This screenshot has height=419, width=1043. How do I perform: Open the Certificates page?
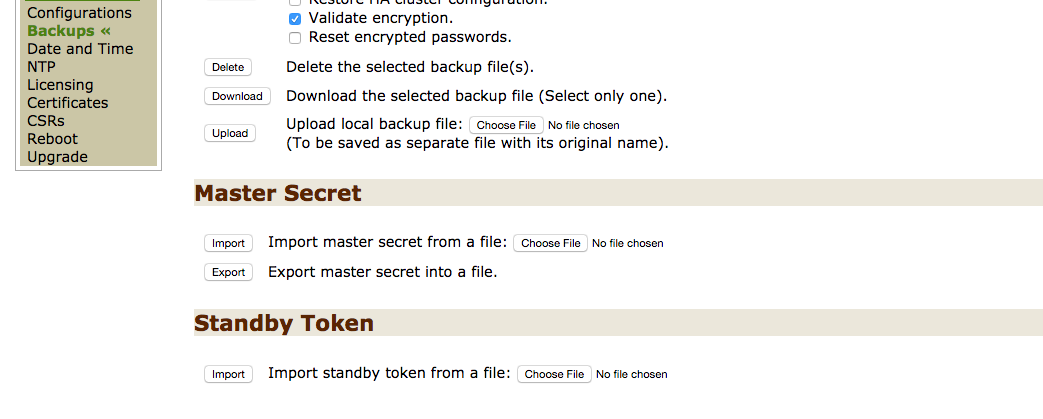(x=68, y=103)
